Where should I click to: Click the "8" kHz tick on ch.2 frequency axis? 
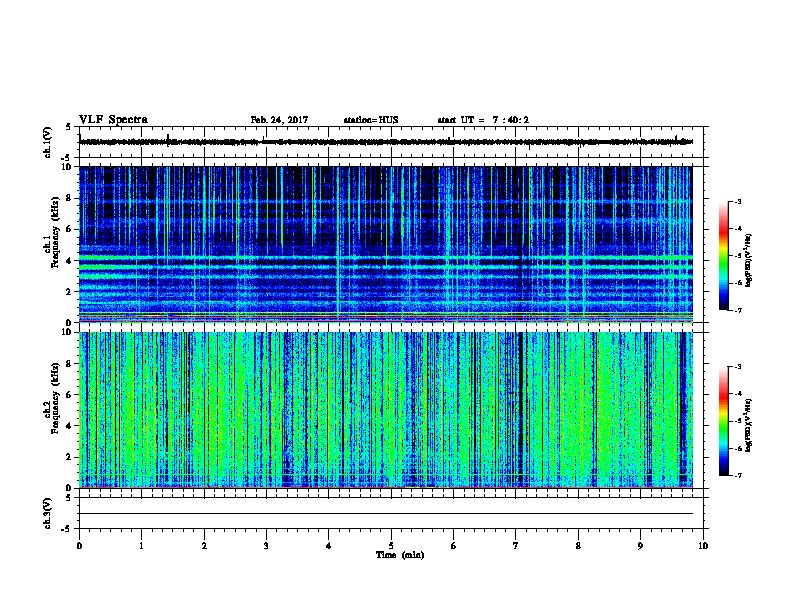[x=69, y=364]
